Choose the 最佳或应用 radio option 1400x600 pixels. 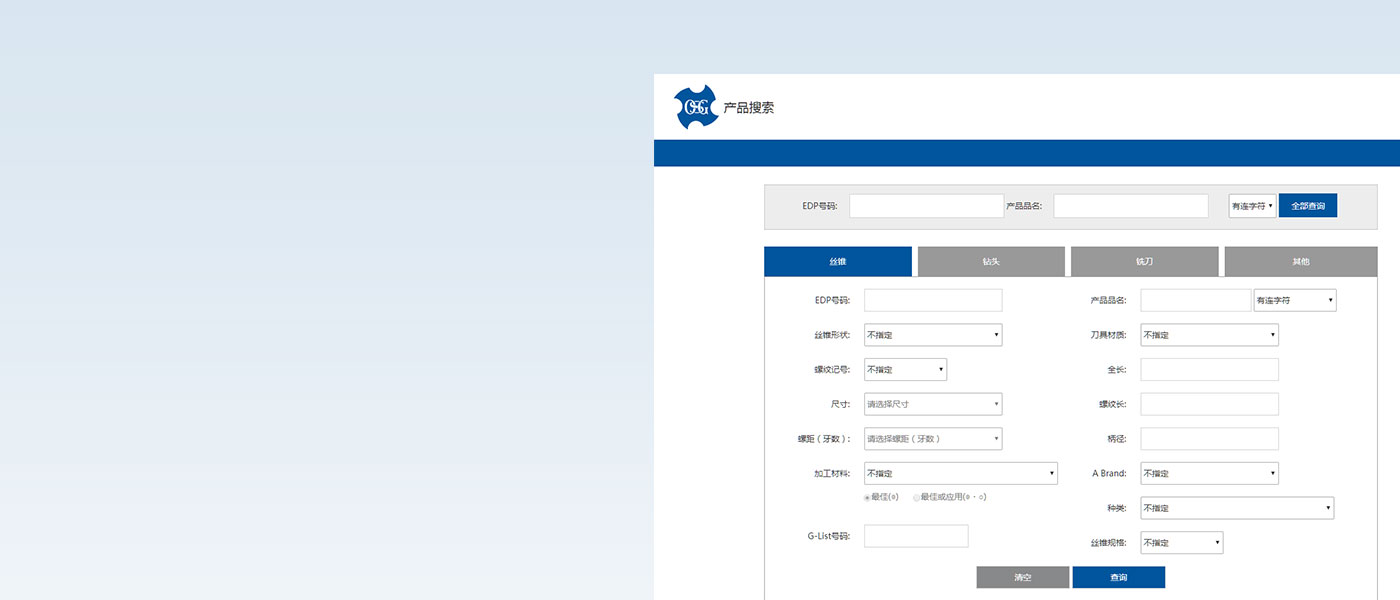pos(917,497)
